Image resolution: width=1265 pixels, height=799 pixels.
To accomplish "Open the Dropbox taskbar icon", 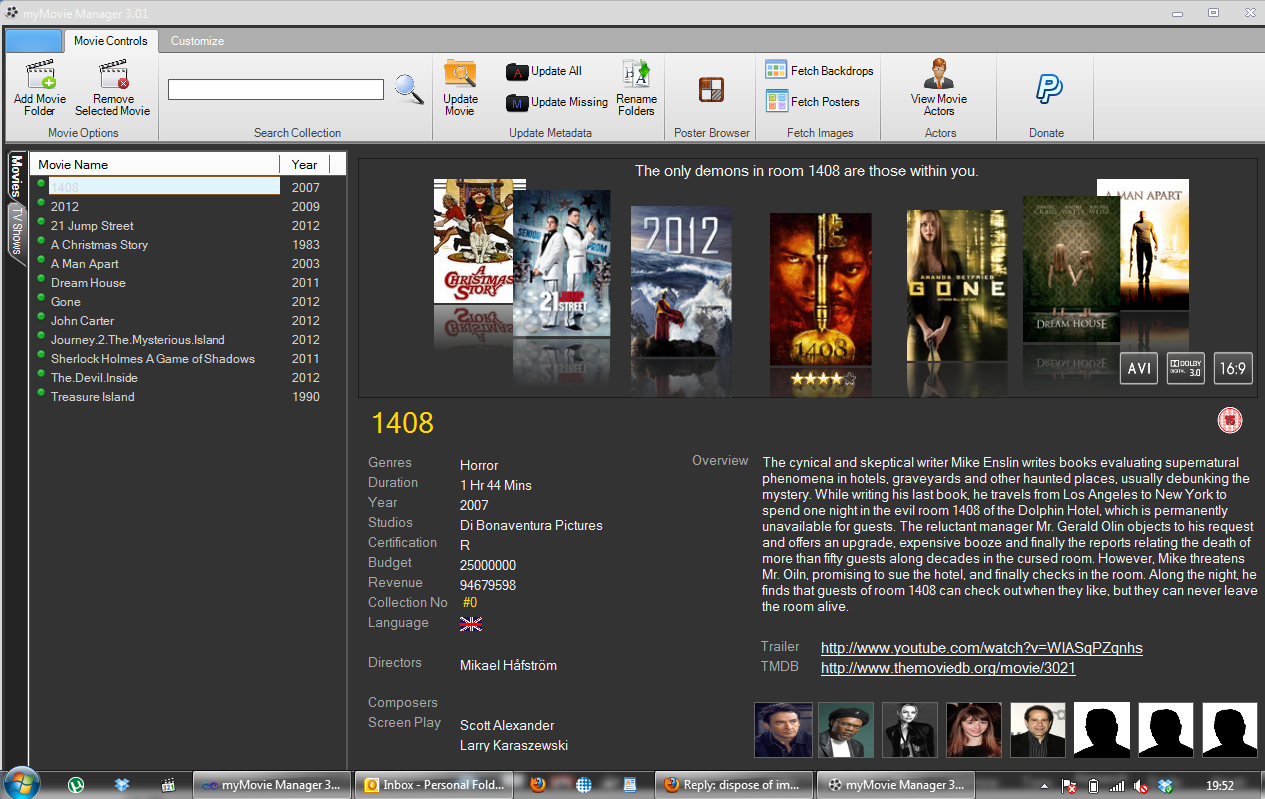I will (x=122, y=785).
